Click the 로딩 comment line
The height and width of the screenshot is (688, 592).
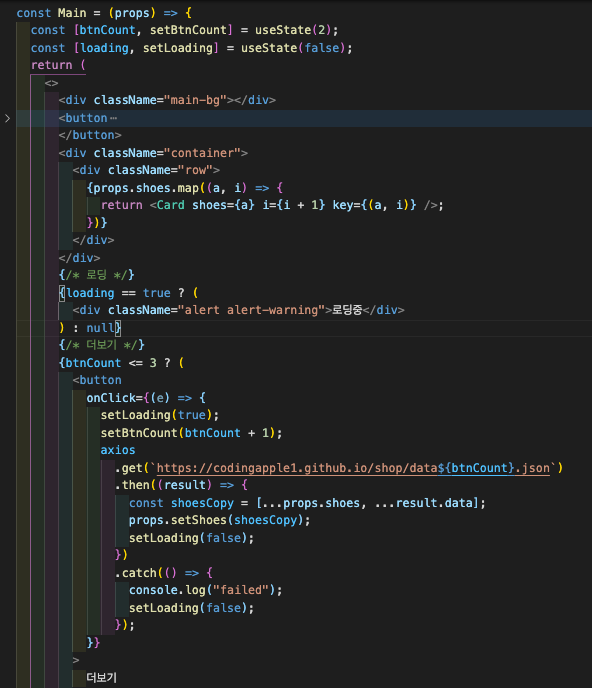(97, 275)
